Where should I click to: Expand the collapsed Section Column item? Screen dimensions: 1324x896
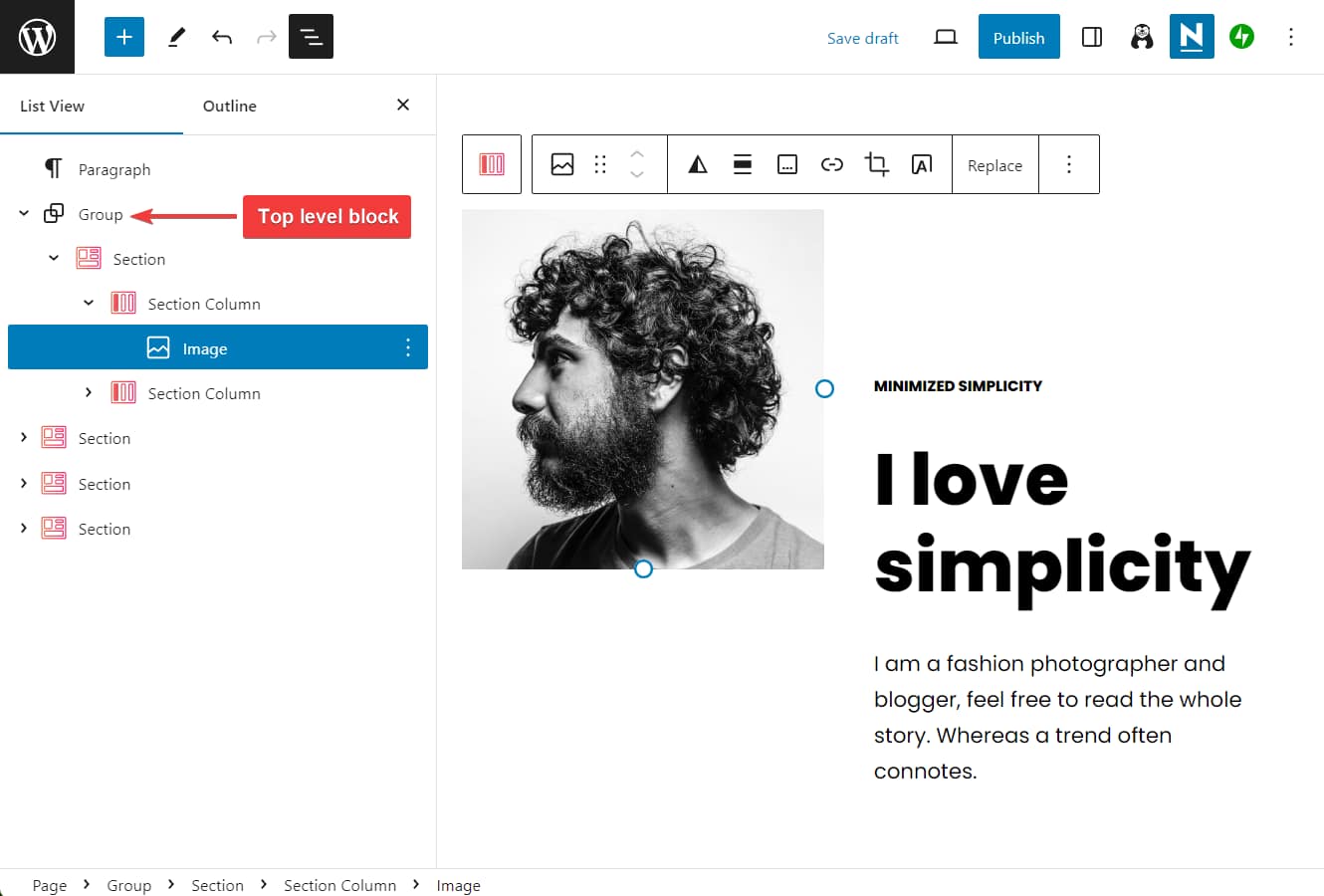[x=89, y=392]
